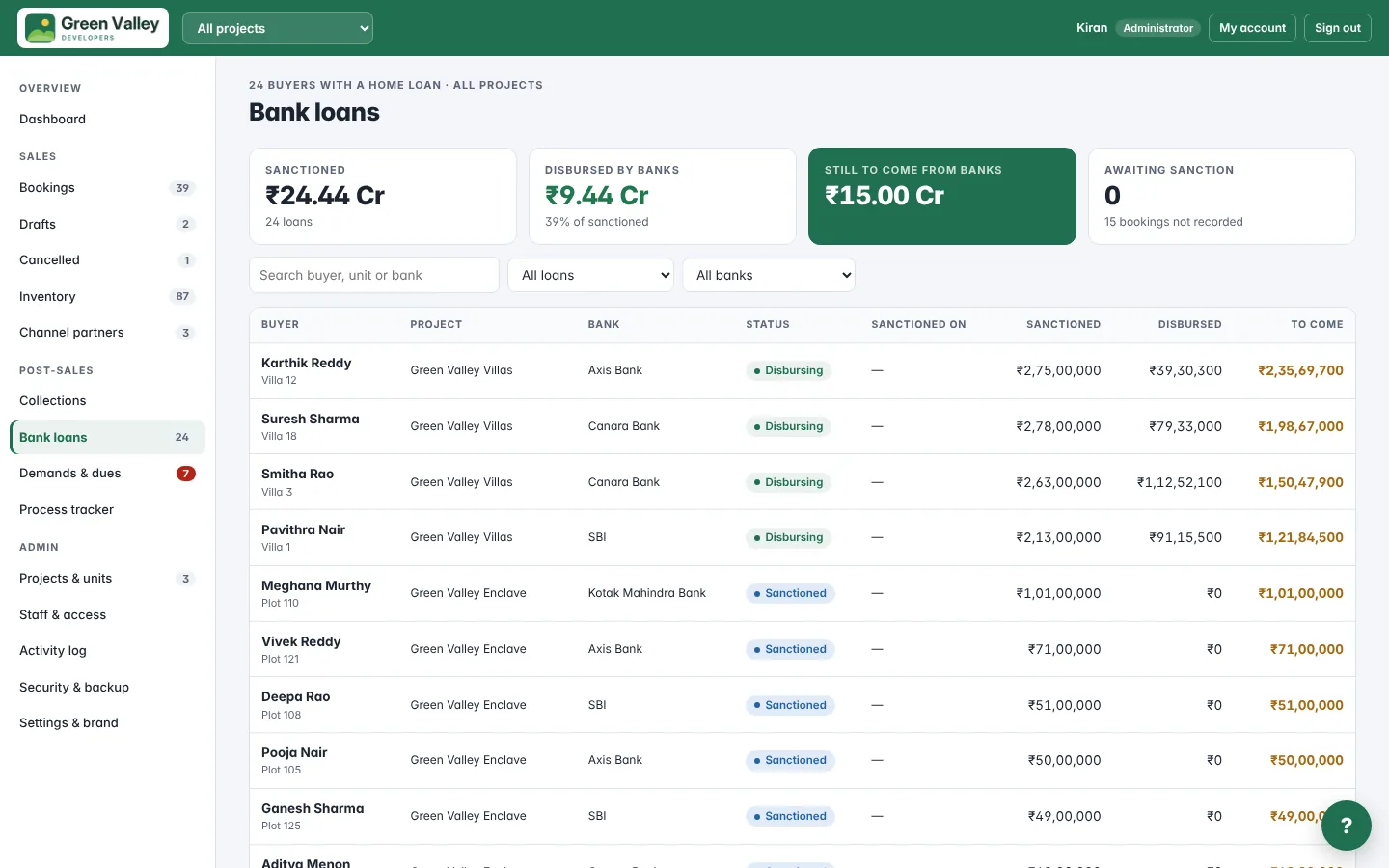Screen dimensions: 1389x868
Task: Click the Sanctioned ₹24.44 Cr summary card
Action: (383, 196)
